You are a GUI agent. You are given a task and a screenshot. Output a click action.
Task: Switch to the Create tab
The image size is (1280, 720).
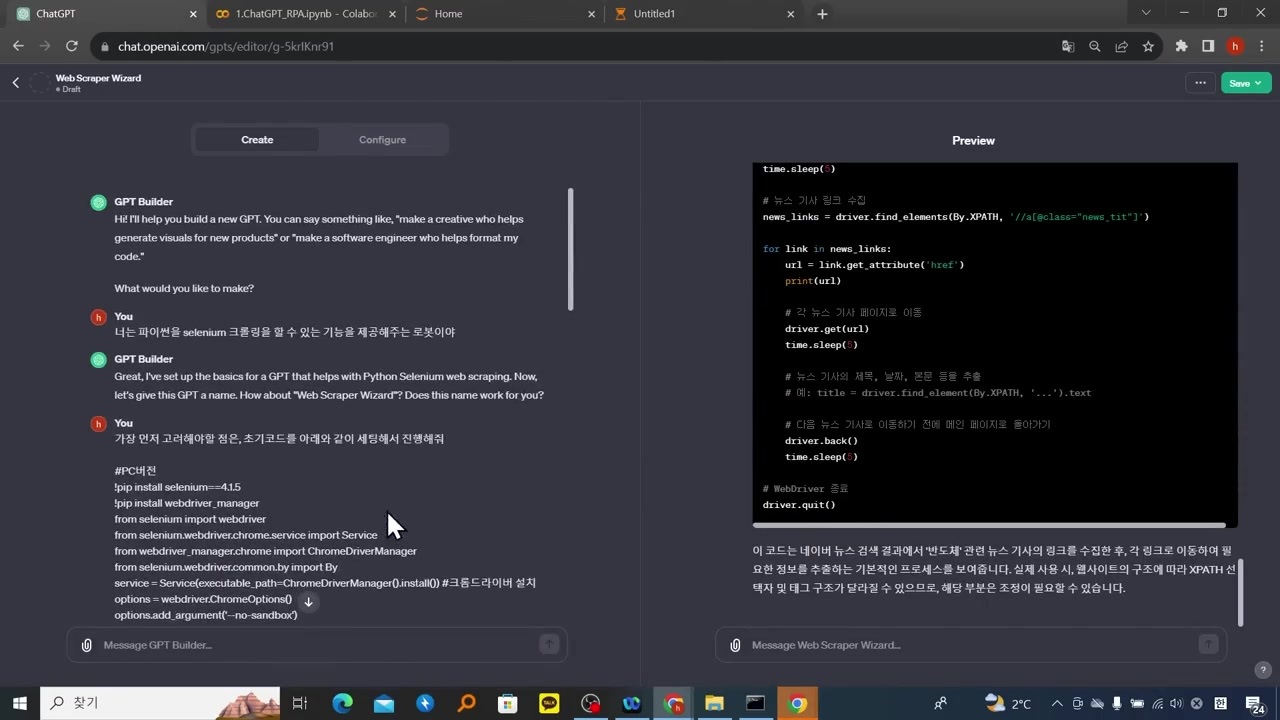tap(257, 140)
